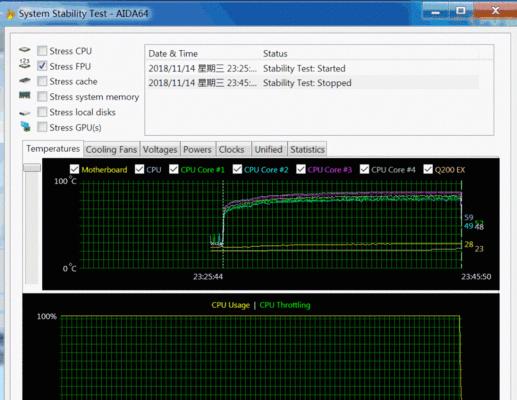
Task: Click the 28 temperature value on the graph
Action: tap(469, 244)
